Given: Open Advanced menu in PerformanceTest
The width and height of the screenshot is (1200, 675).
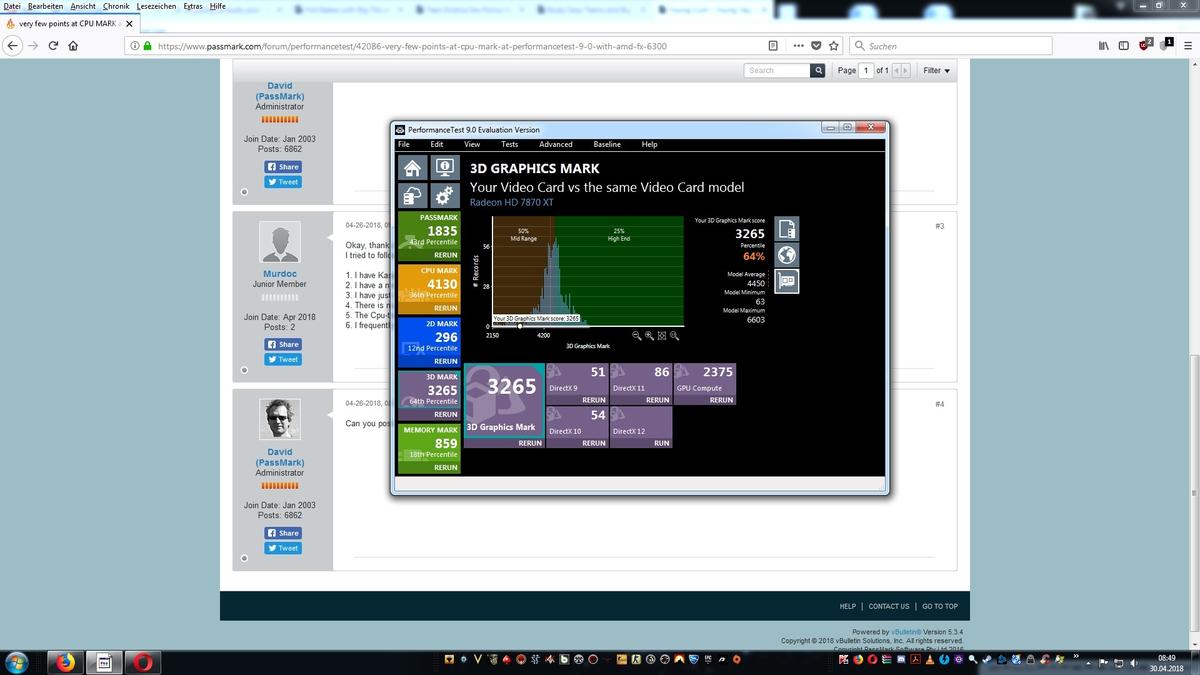Looking at the screenshot, I should 556,144.
